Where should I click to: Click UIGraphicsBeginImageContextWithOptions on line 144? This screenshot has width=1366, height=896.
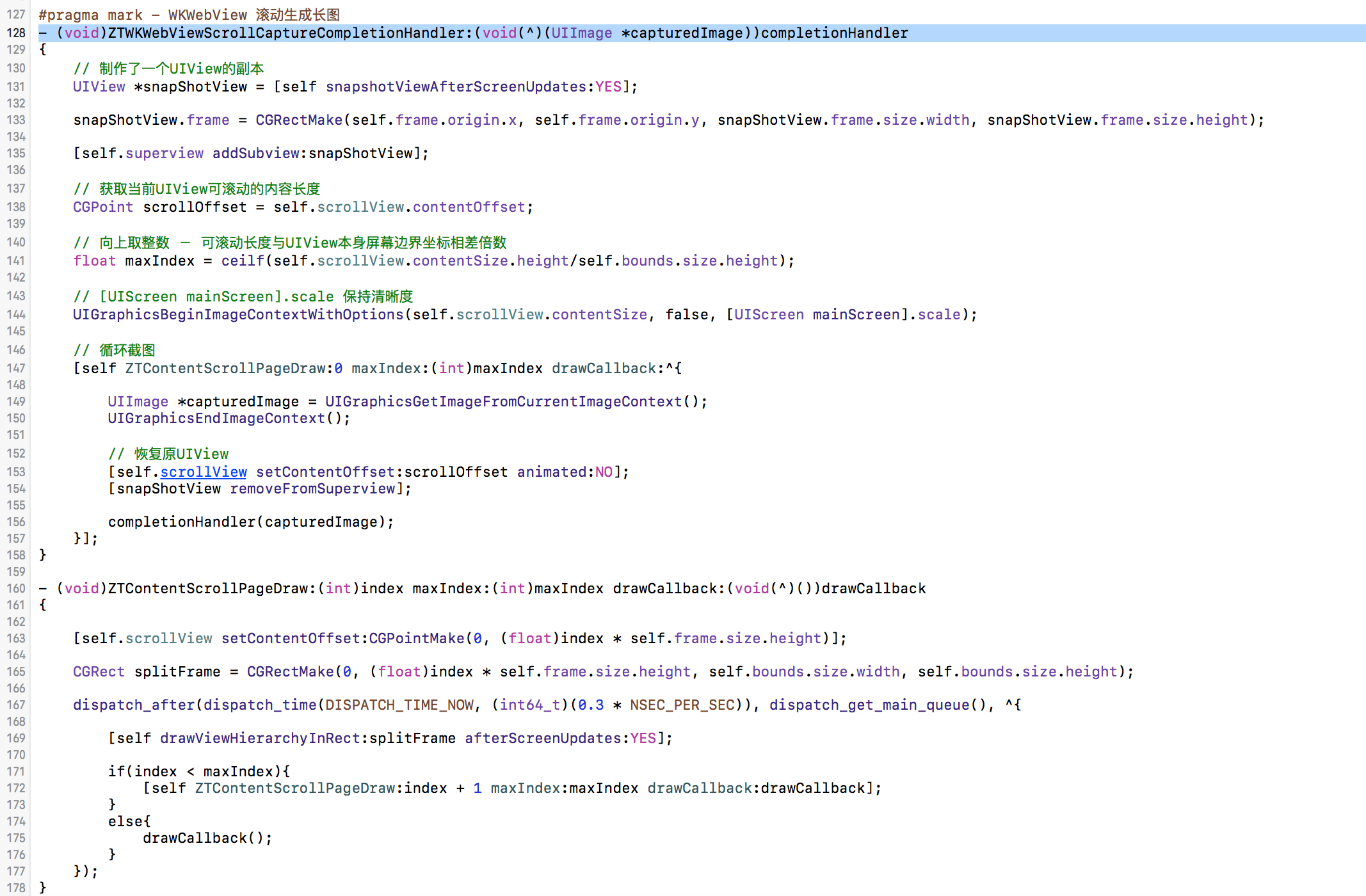click(x=238, y=314)
